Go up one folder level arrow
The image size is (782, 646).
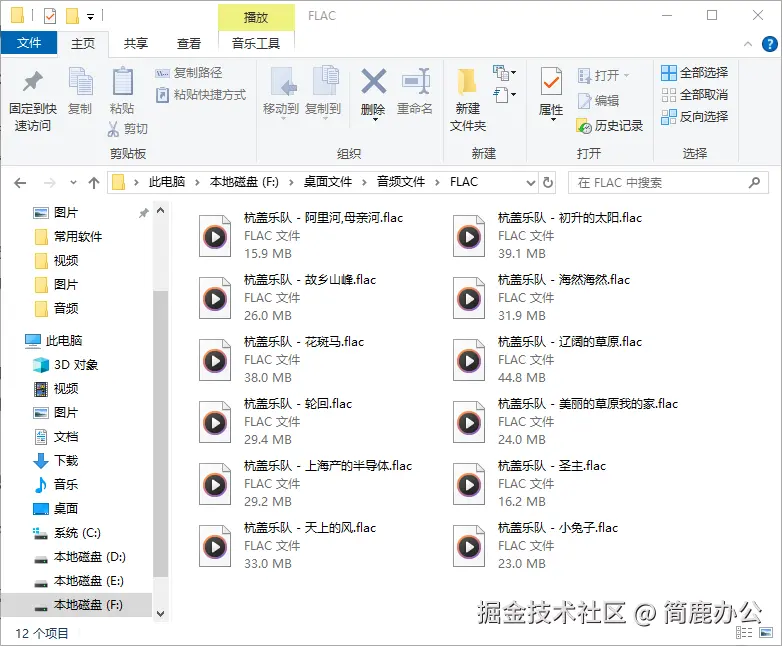coord(94,183)
